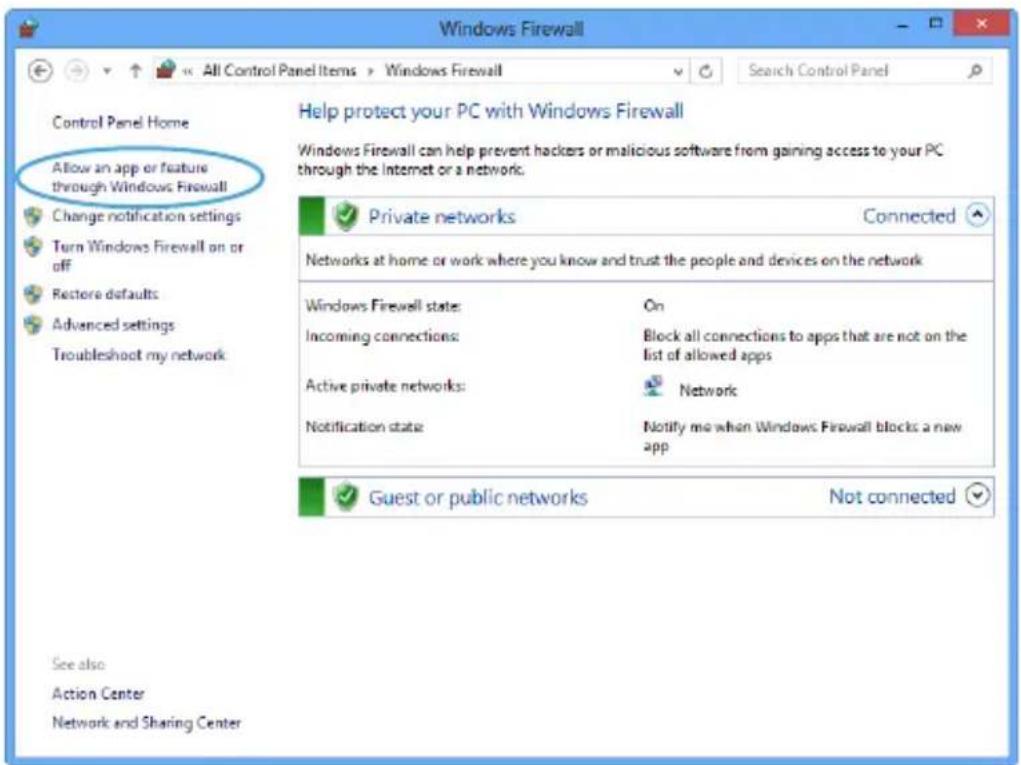Click Restore defaults link
Viewport: 1021px width, 765px height.
point(105,294)
